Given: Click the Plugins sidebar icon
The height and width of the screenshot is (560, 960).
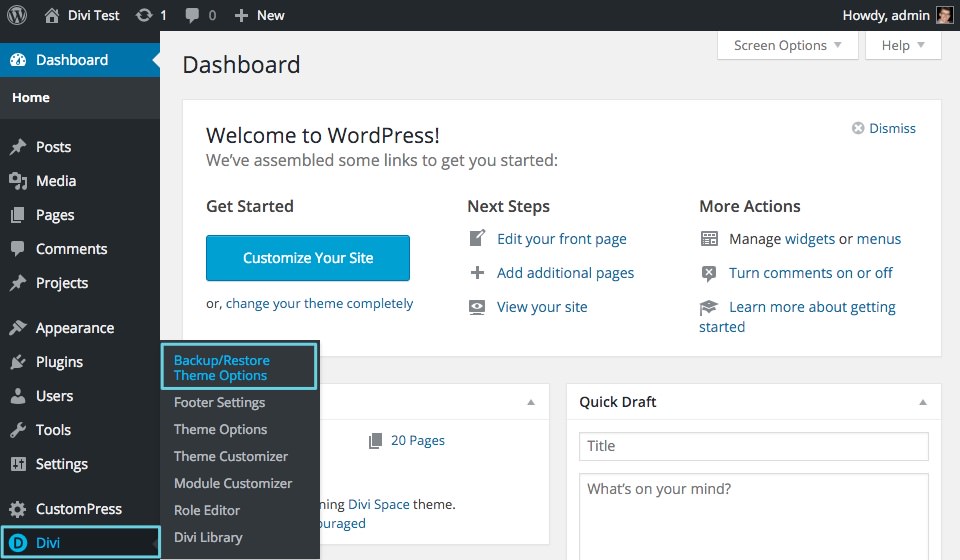Looking at the screenshot, I should pyautogui.click(x=18, y=362).
